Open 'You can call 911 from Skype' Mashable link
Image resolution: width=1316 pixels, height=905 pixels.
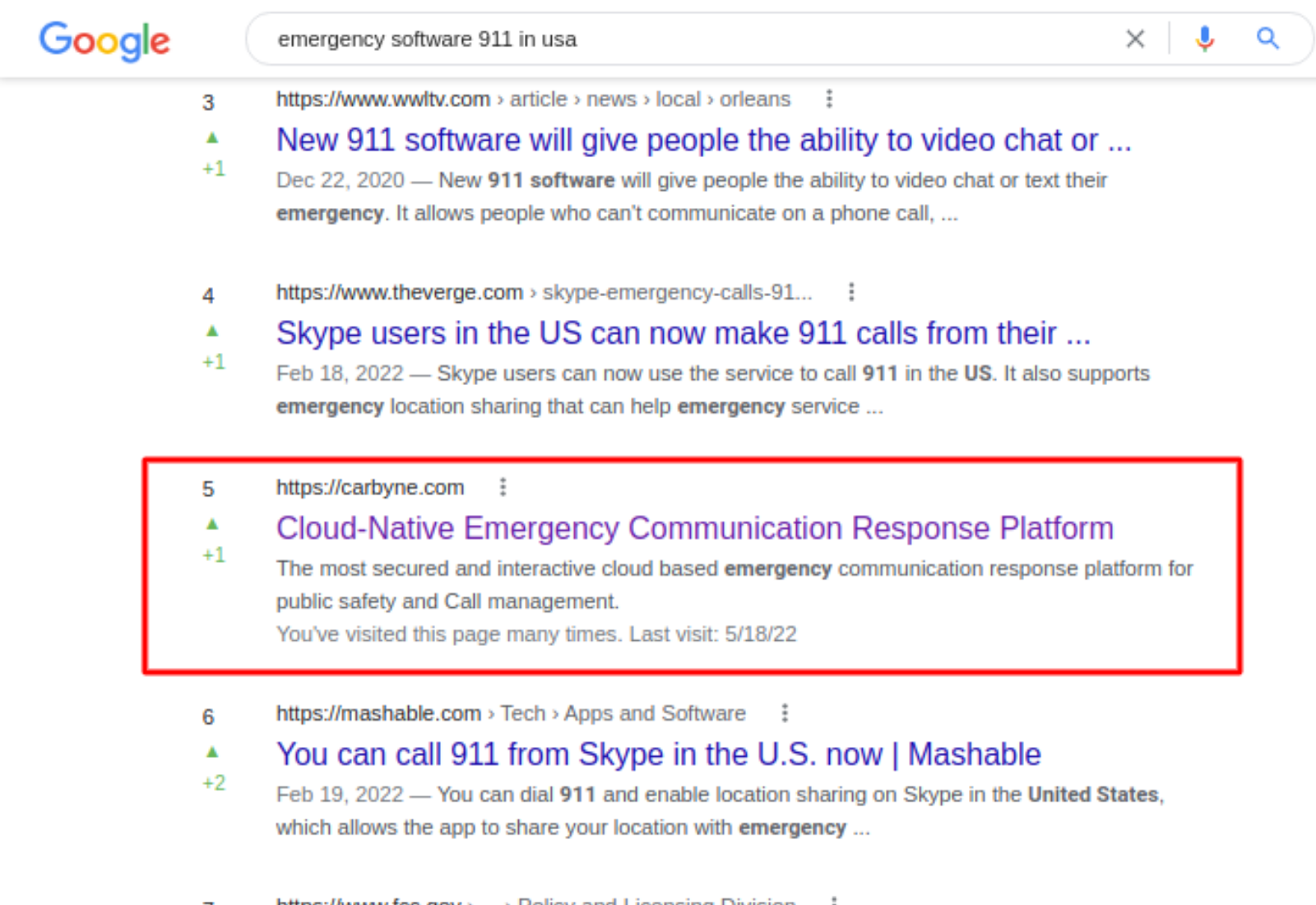658,754
